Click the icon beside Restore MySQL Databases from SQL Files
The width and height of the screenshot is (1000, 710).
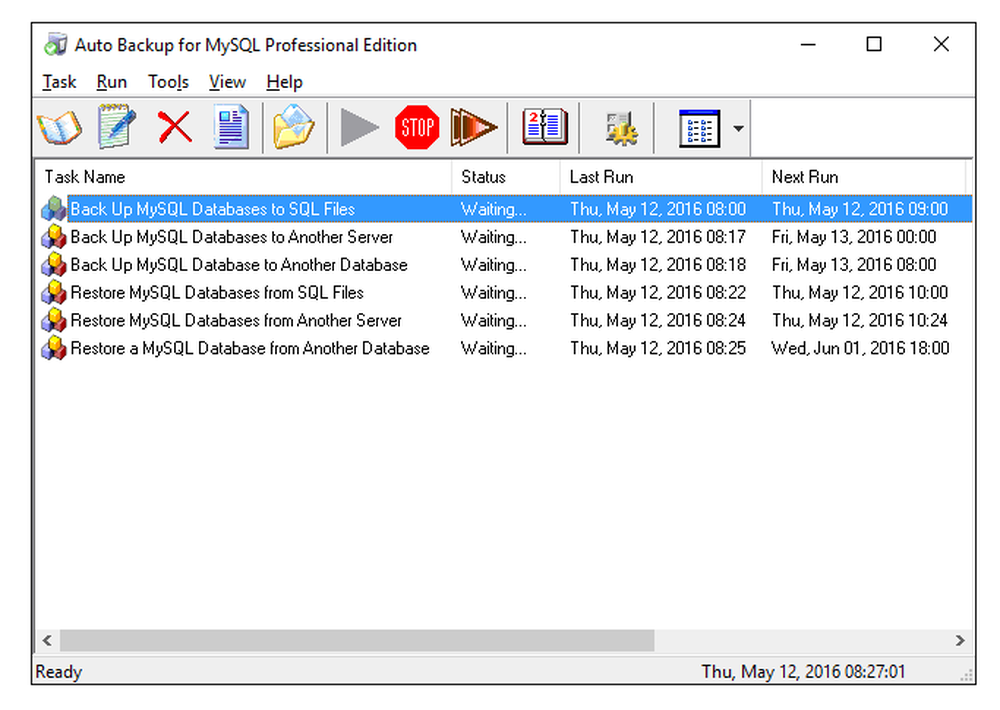(x=54, y=292)
